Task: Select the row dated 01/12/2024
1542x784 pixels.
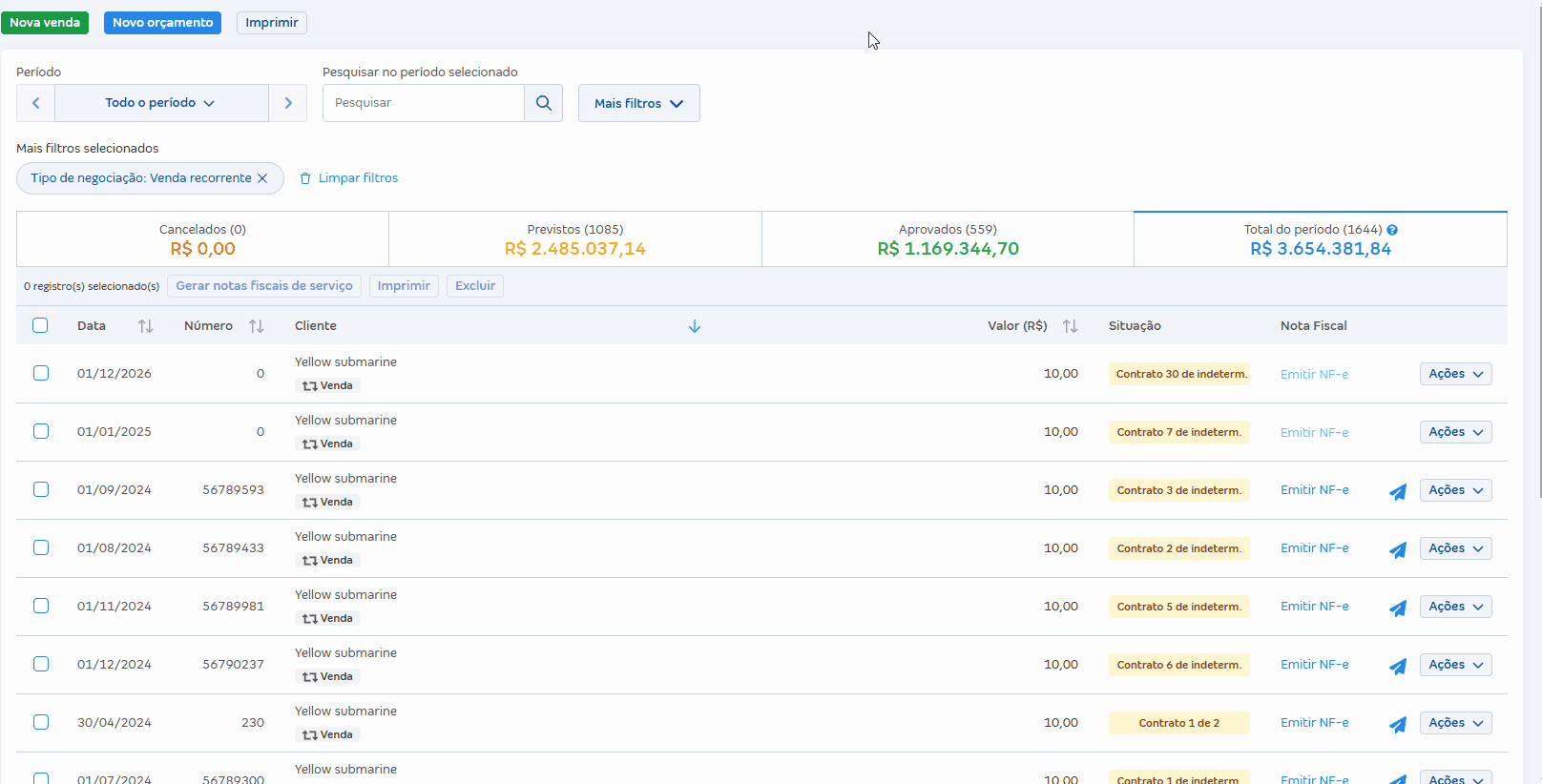Action: point(41,664)
